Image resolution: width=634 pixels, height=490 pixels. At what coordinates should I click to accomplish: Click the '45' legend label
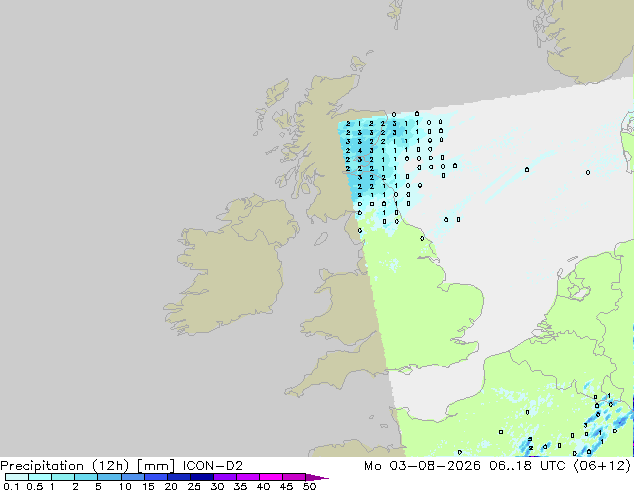(287, 486)
